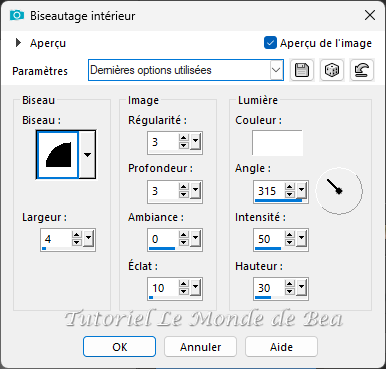Image resolution: width=386 pixels, height=369 pixels.
Task: Click the reset to default icon
Action: tap(362, 70)
